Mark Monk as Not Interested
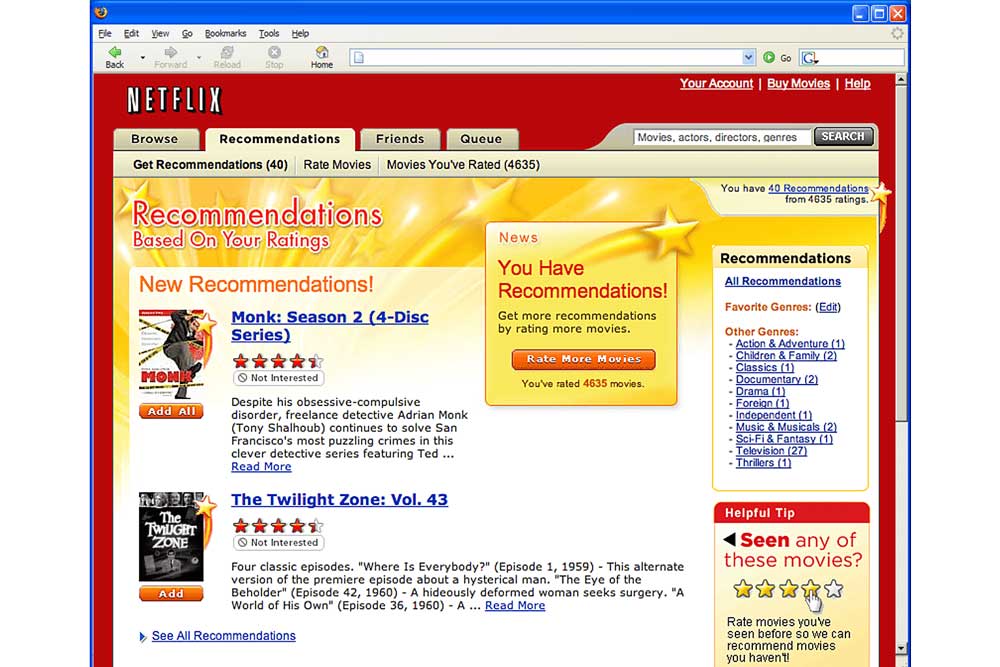Screen dimensions: 1000x667 click(x=279, y=378)
